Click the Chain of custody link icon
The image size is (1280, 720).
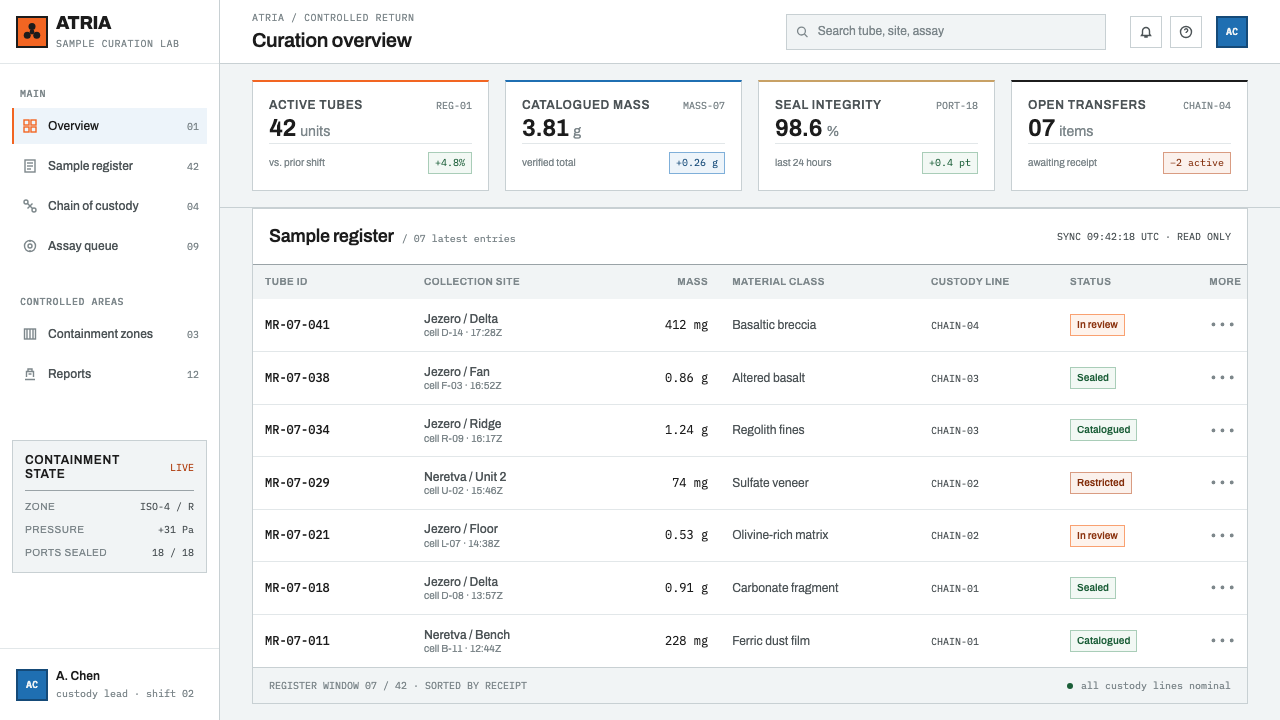pyautogui.click(x=30, y=206)
